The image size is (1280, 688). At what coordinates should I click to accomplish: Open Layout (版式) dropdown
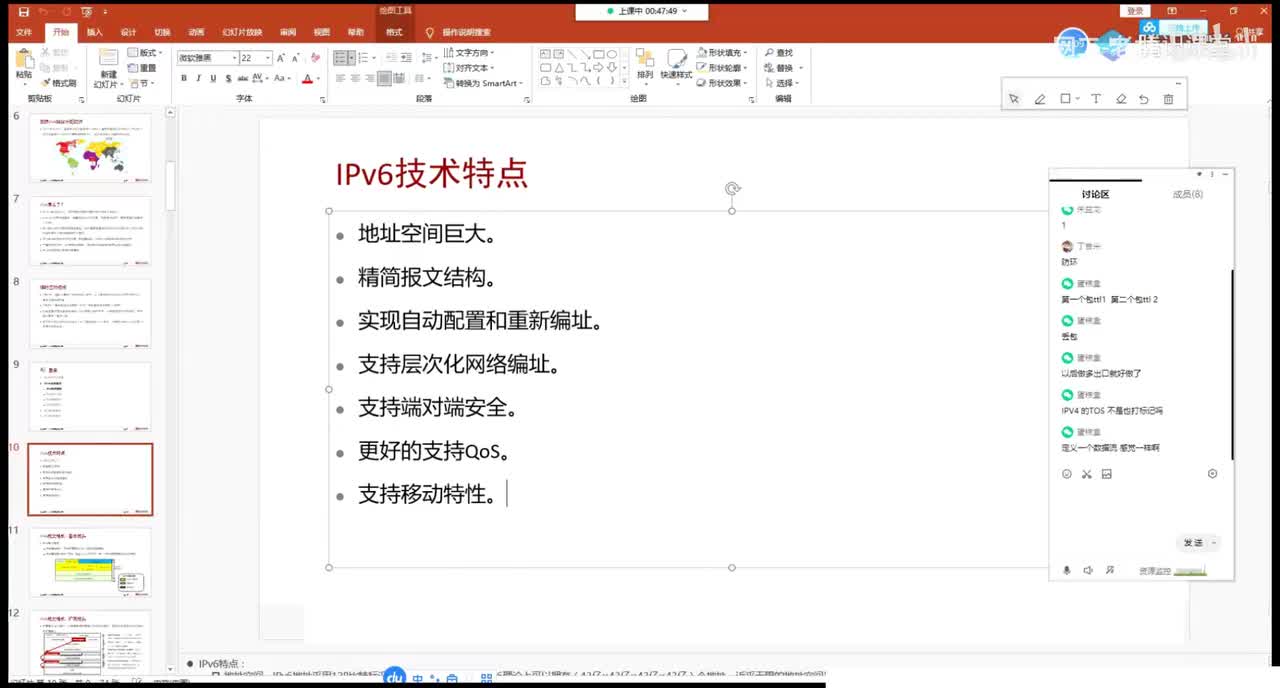(145, 53)
